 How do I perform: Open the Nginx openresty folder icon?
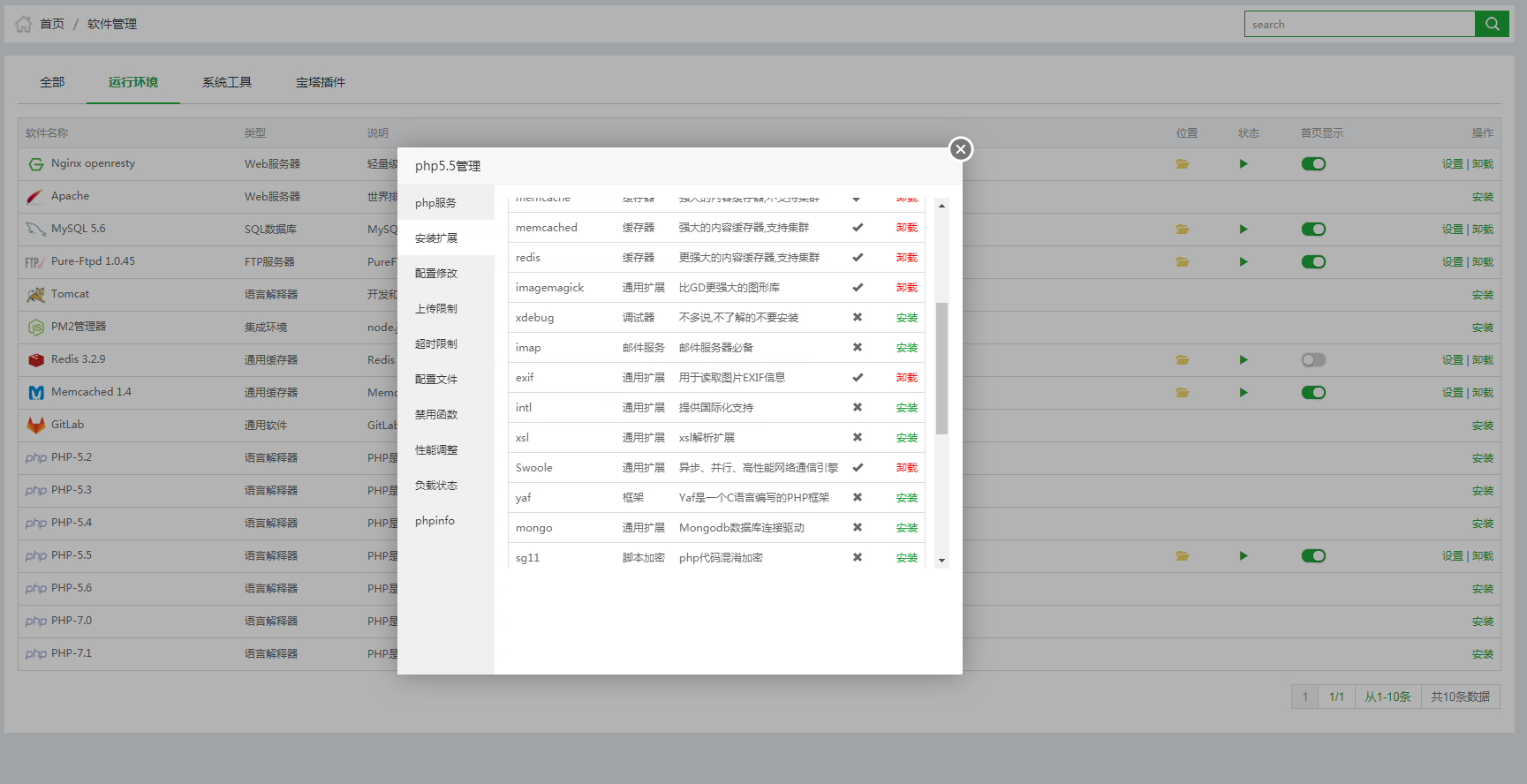point(1183,164)
